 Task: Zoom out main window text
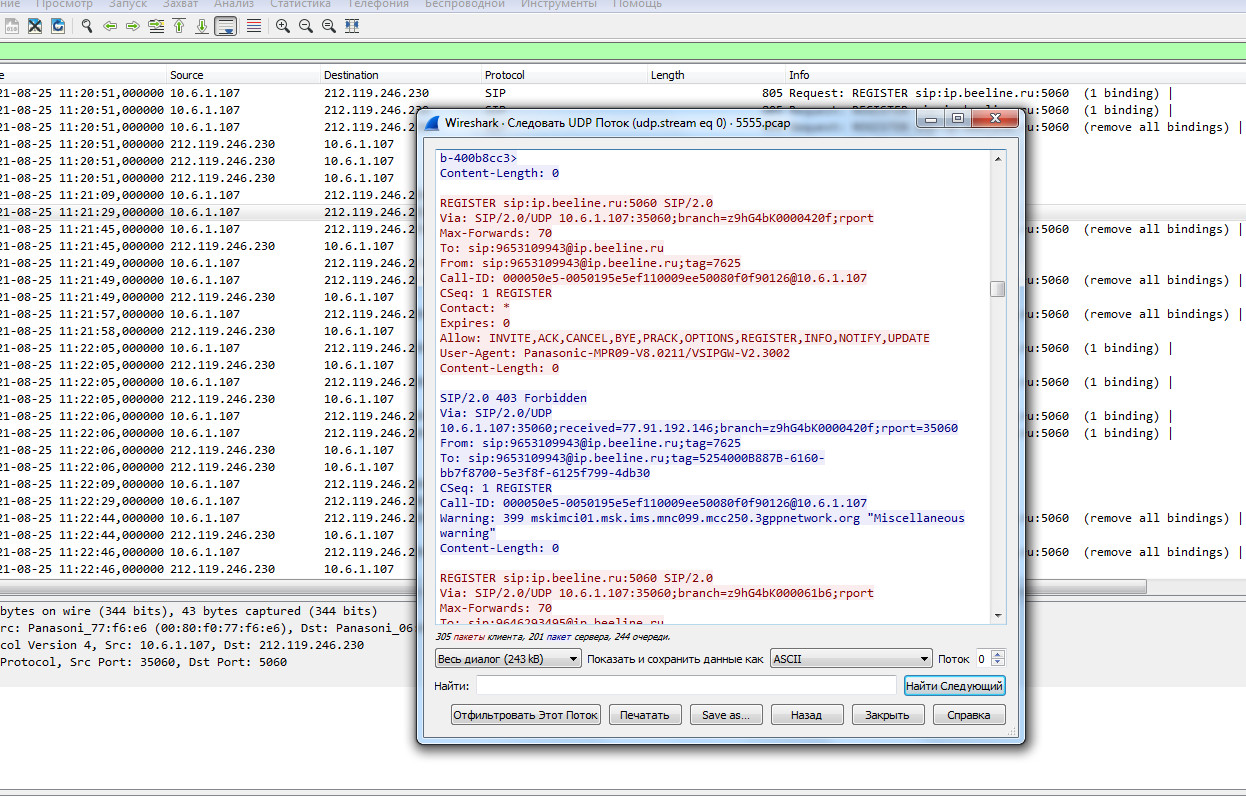coord(306,26)
